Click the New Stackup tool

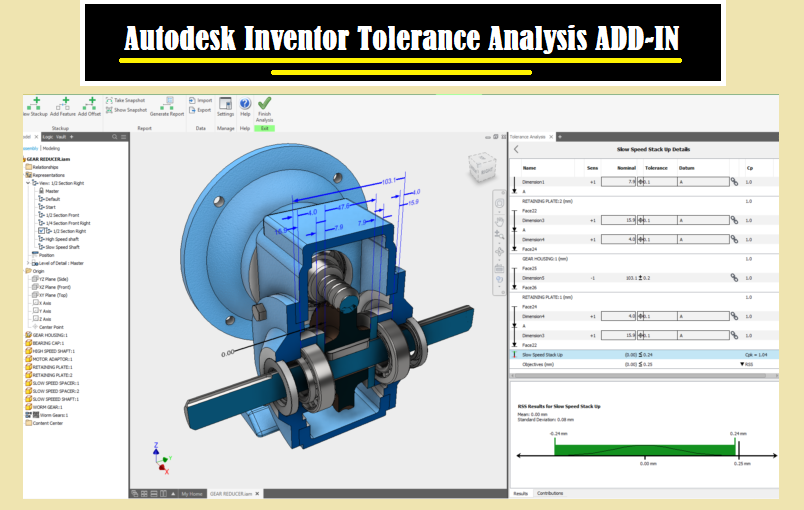tap(35, 107)
